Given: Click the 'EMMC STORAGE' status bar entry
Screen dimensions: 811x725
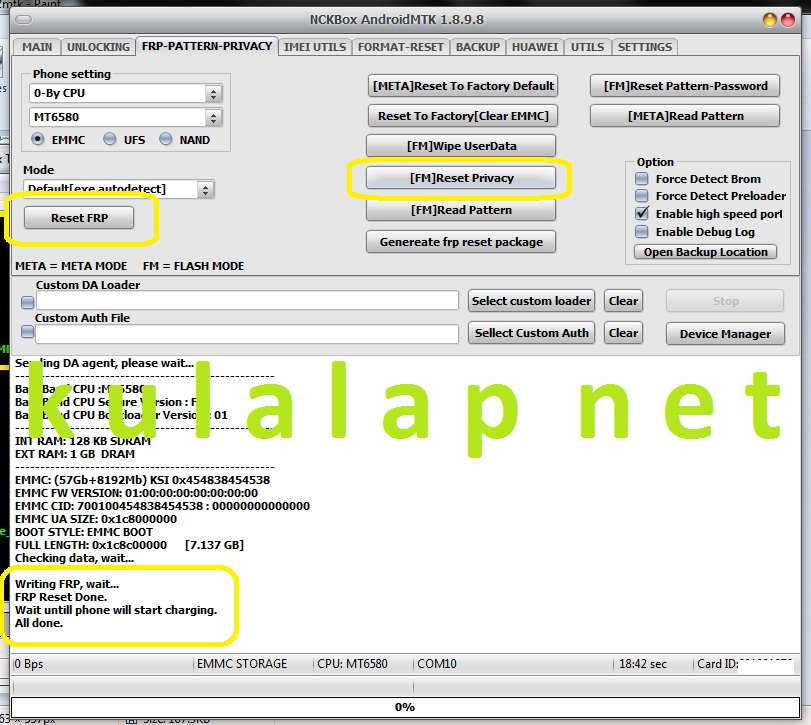Looking at the screenshot, I should pos(242,663).
